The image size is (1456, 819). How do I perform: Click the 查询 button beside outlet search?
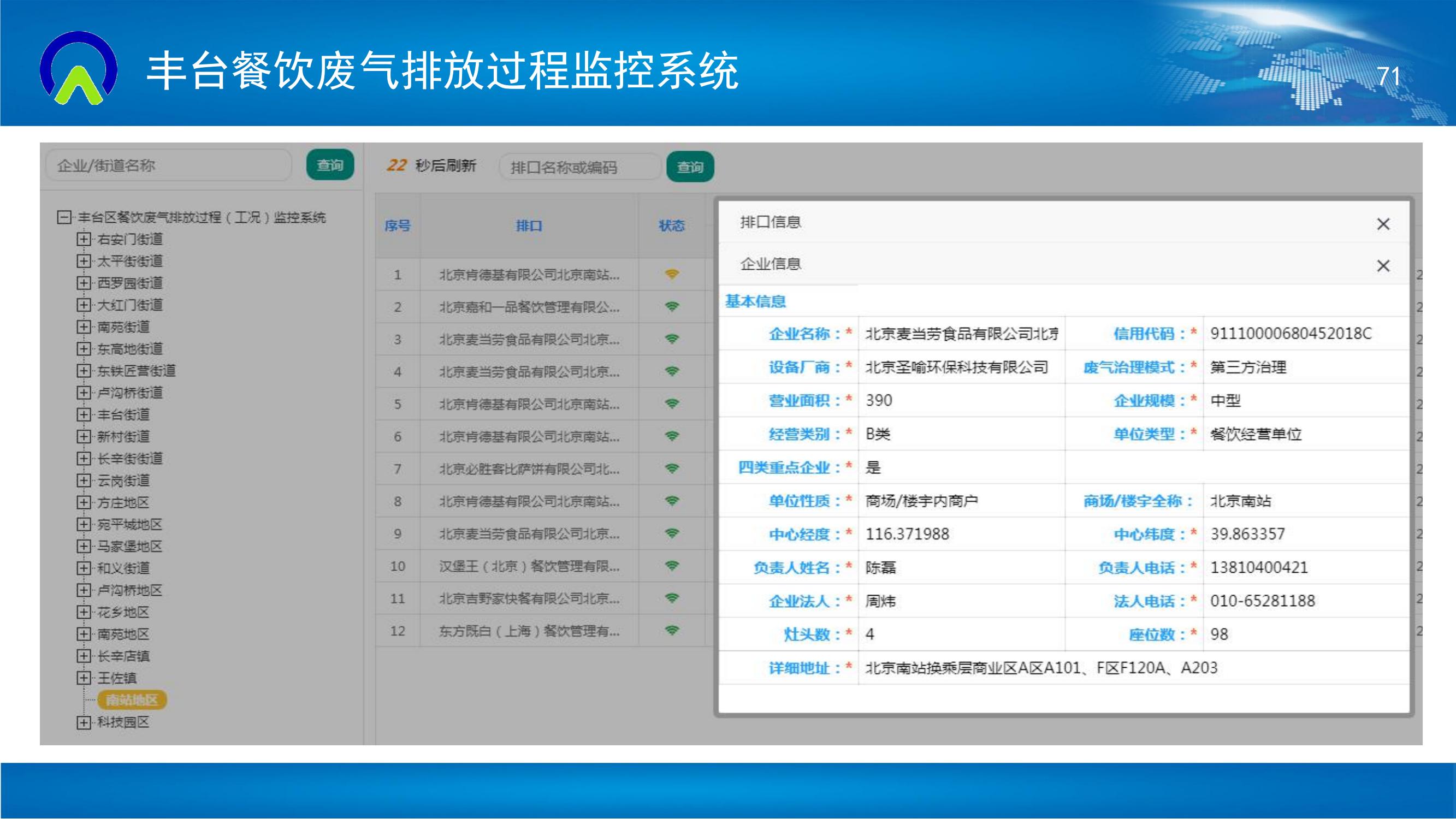pos(690,167)
